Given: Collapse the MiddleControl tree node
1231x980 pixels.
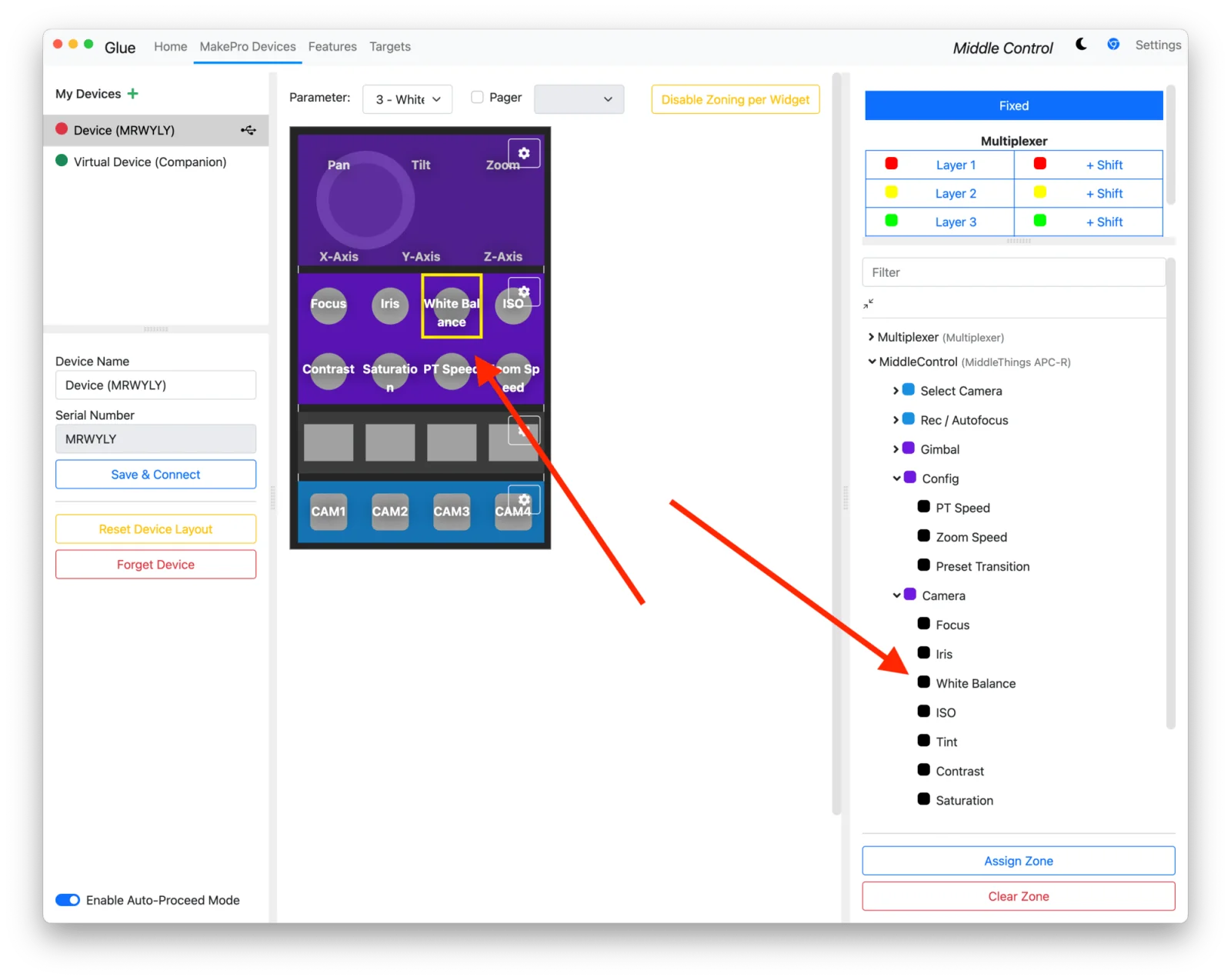Looking at the screenshot, I should (872, 362).
